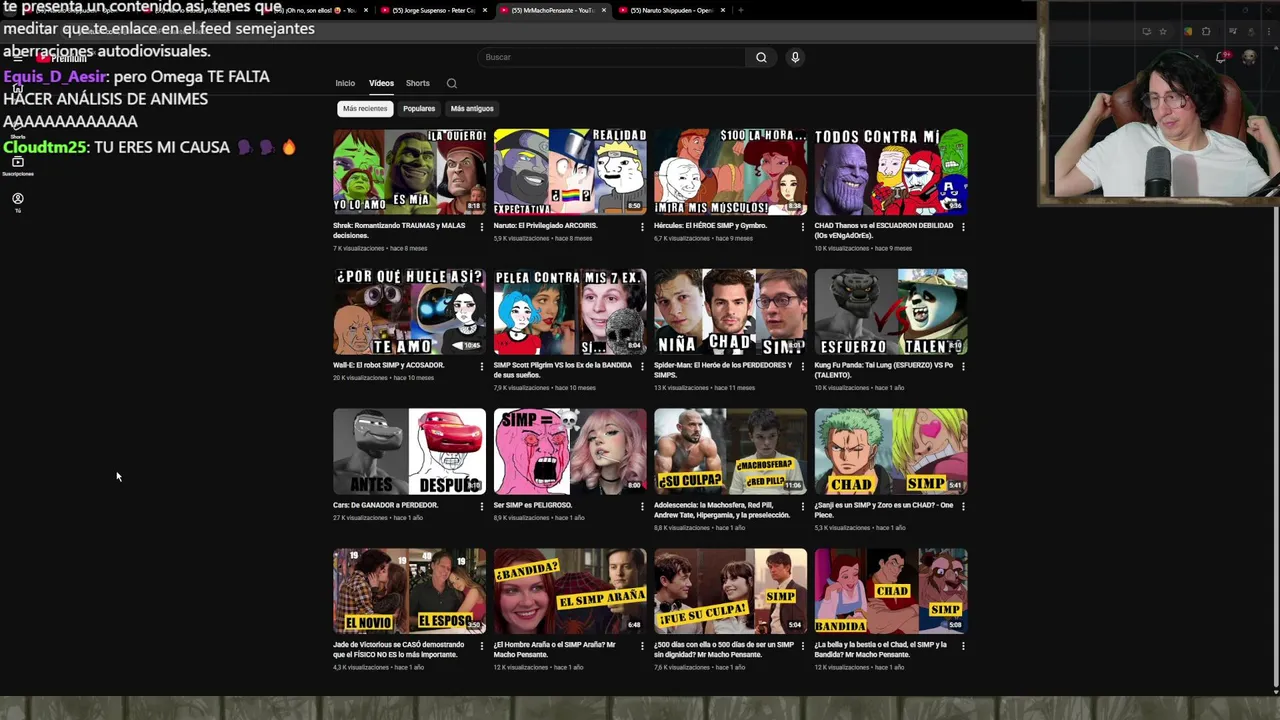Open 'La bella y la bestia' video title
The image size is (1280, 720).
tap(881, 649)
